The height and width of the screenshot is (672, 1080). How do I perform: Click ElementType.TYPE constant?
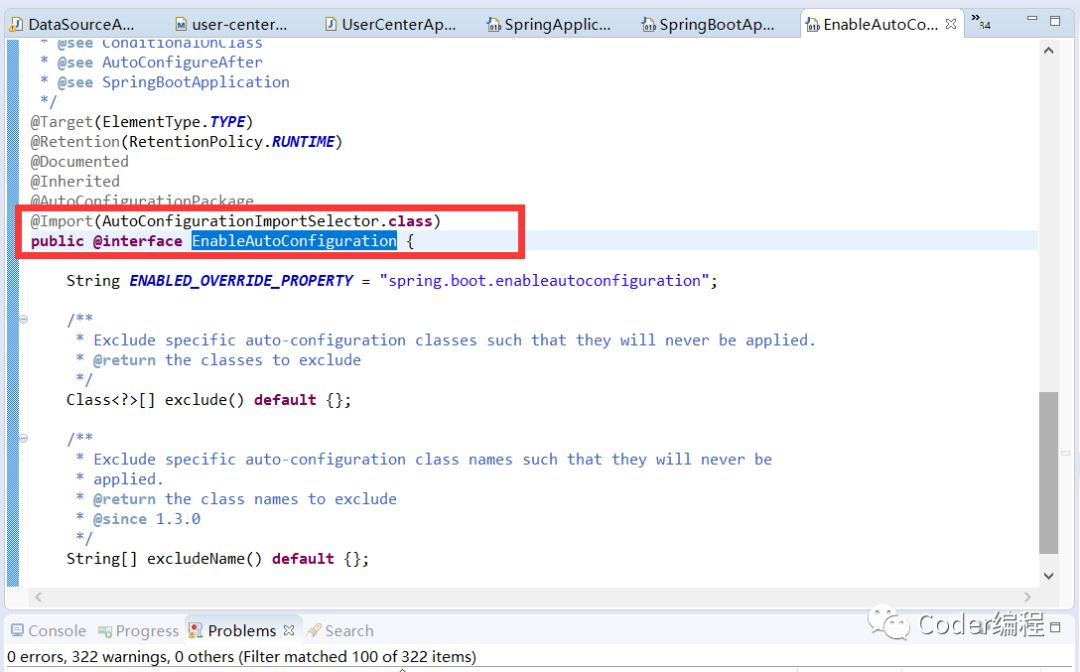[174, 122]
